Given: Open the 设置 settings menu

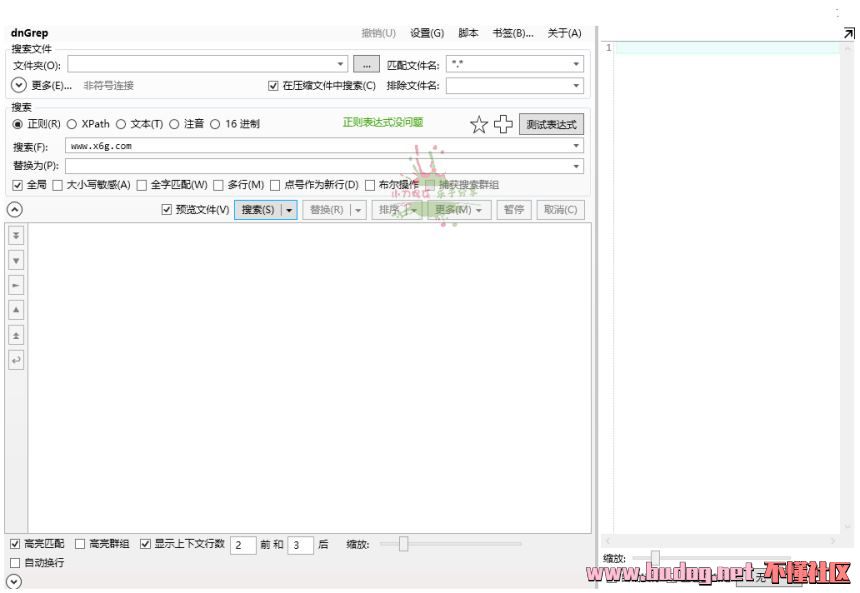Looking at the screenshot, I should click(427, 33).
